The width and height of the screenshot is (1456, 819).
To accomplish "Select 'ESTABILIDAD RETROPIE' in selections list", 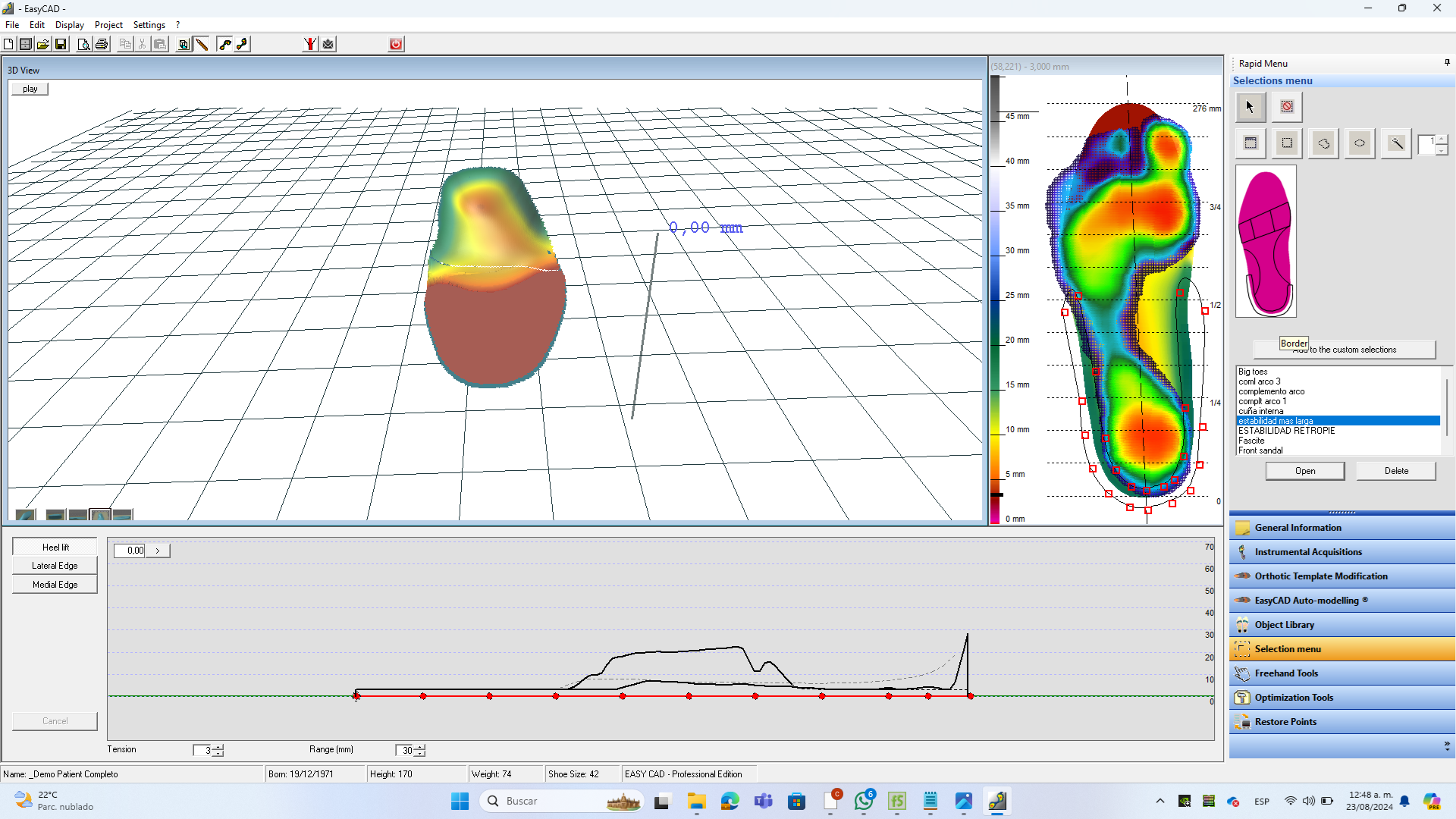I will click(x=1286, y=431).
